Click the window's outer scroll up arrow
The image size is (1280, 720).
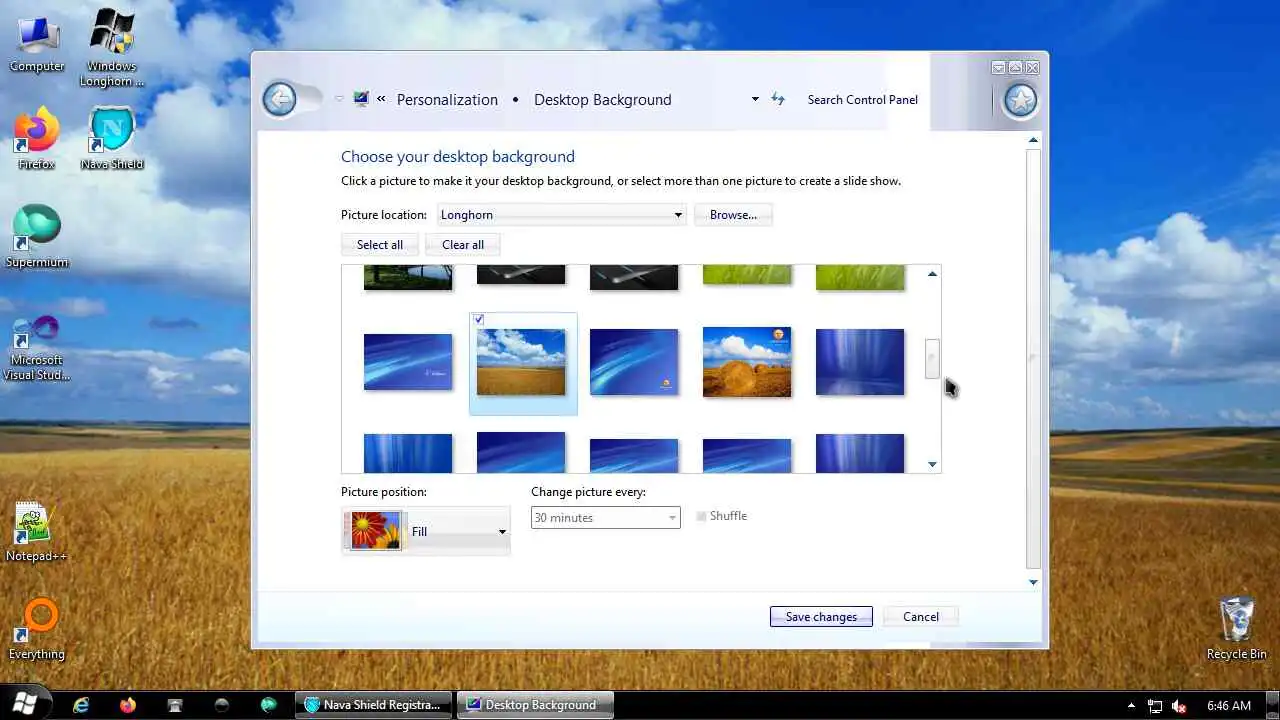pos(1033,140)
